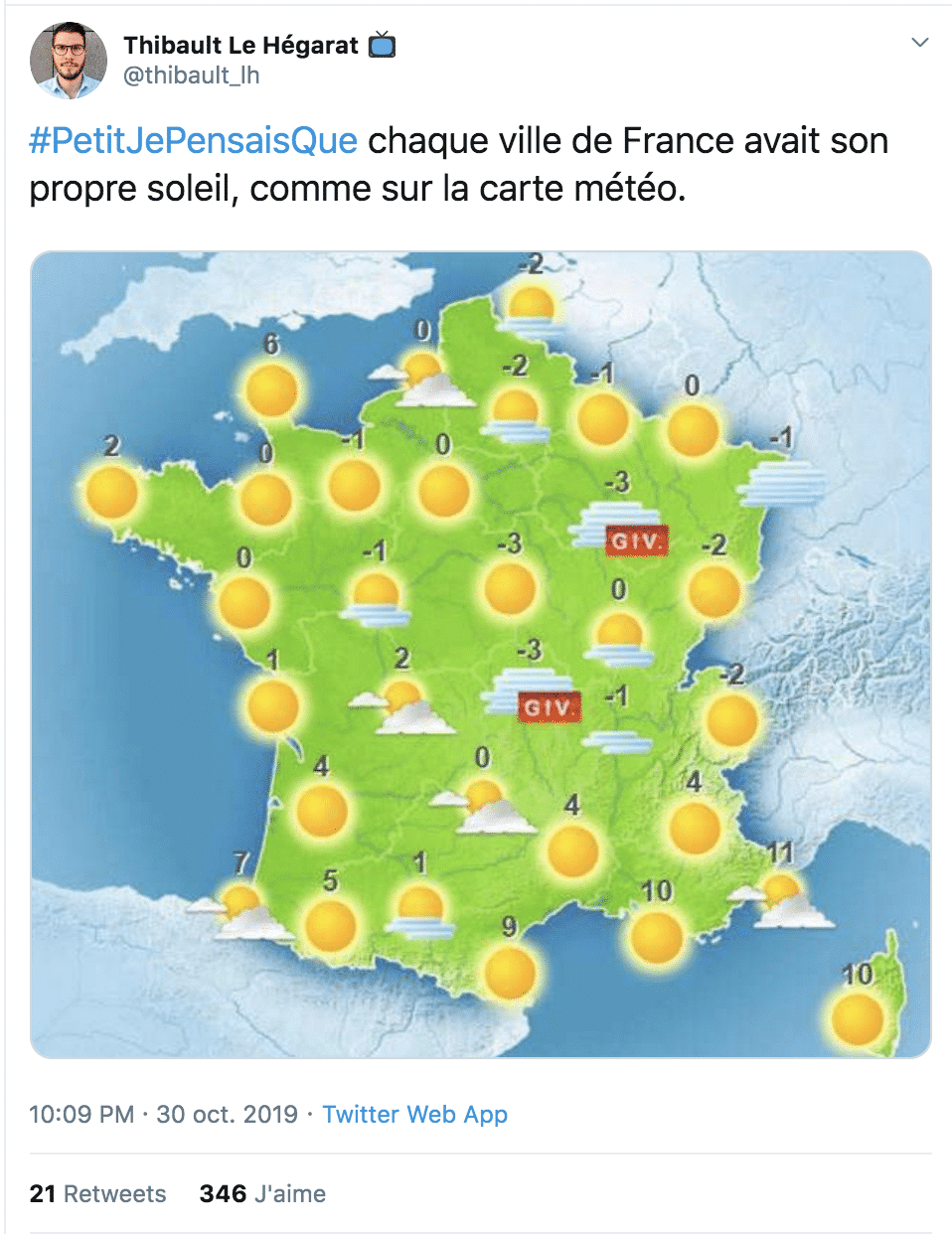The image size is (952, 1234).
Task: Select the sun icon labeled 9
Action: (x=510, y=972)
